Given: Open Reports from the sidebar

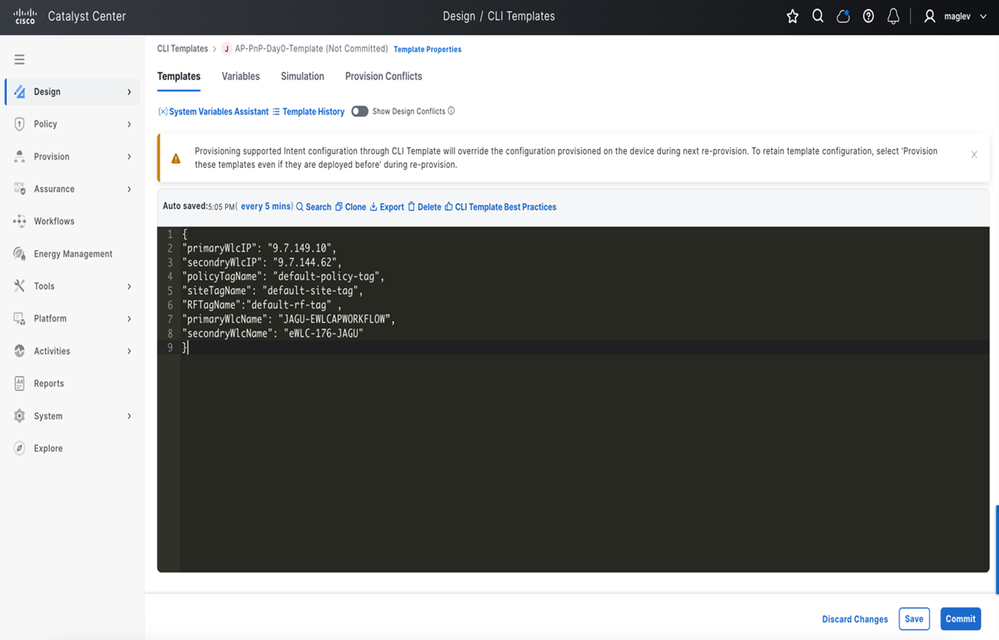Looking at the screenshot, I should tap(49, 383).
